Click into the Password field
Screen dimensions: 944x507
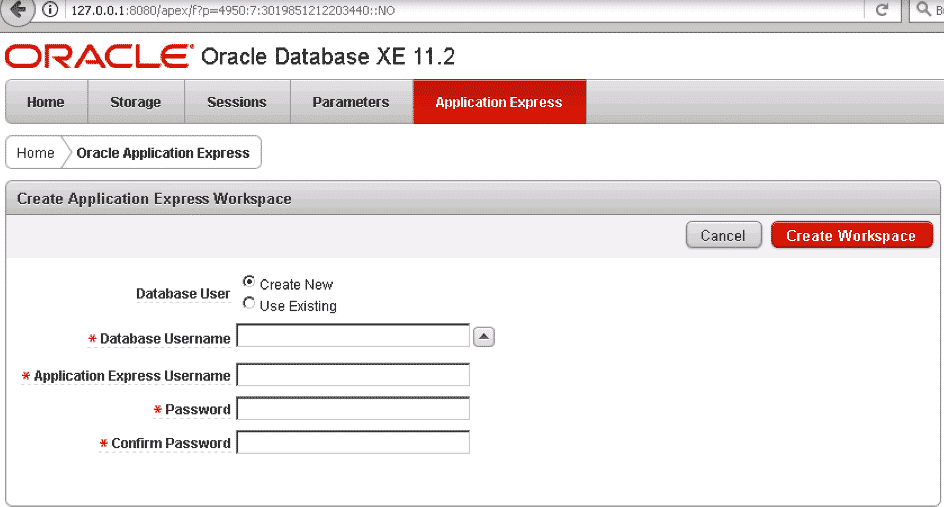353,408
